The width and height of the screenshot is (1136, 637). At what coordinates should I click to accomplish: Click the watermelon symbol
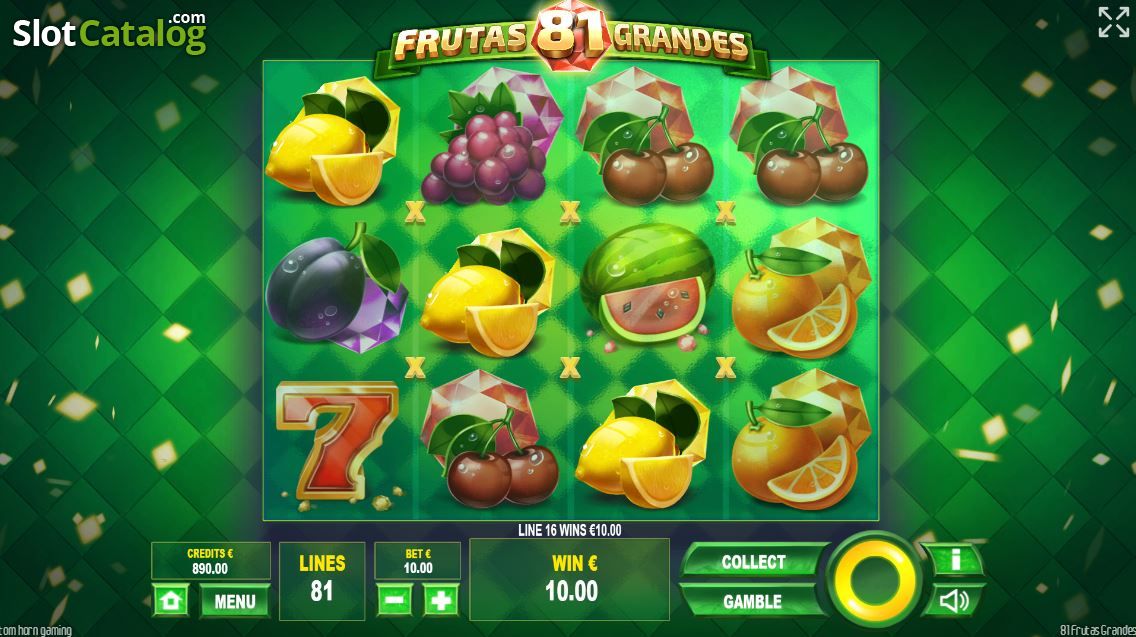(647, 288)
